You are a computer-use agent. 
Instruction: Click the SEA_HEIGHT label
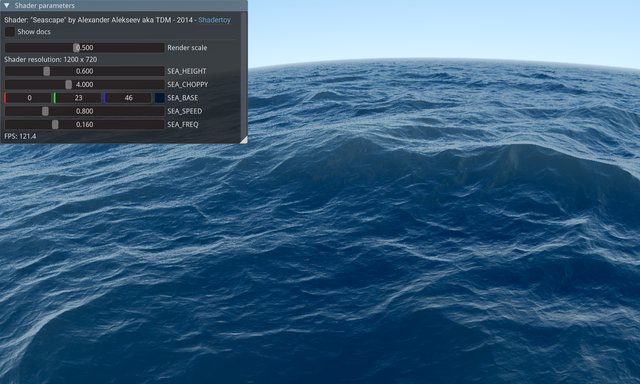(187, 71)
